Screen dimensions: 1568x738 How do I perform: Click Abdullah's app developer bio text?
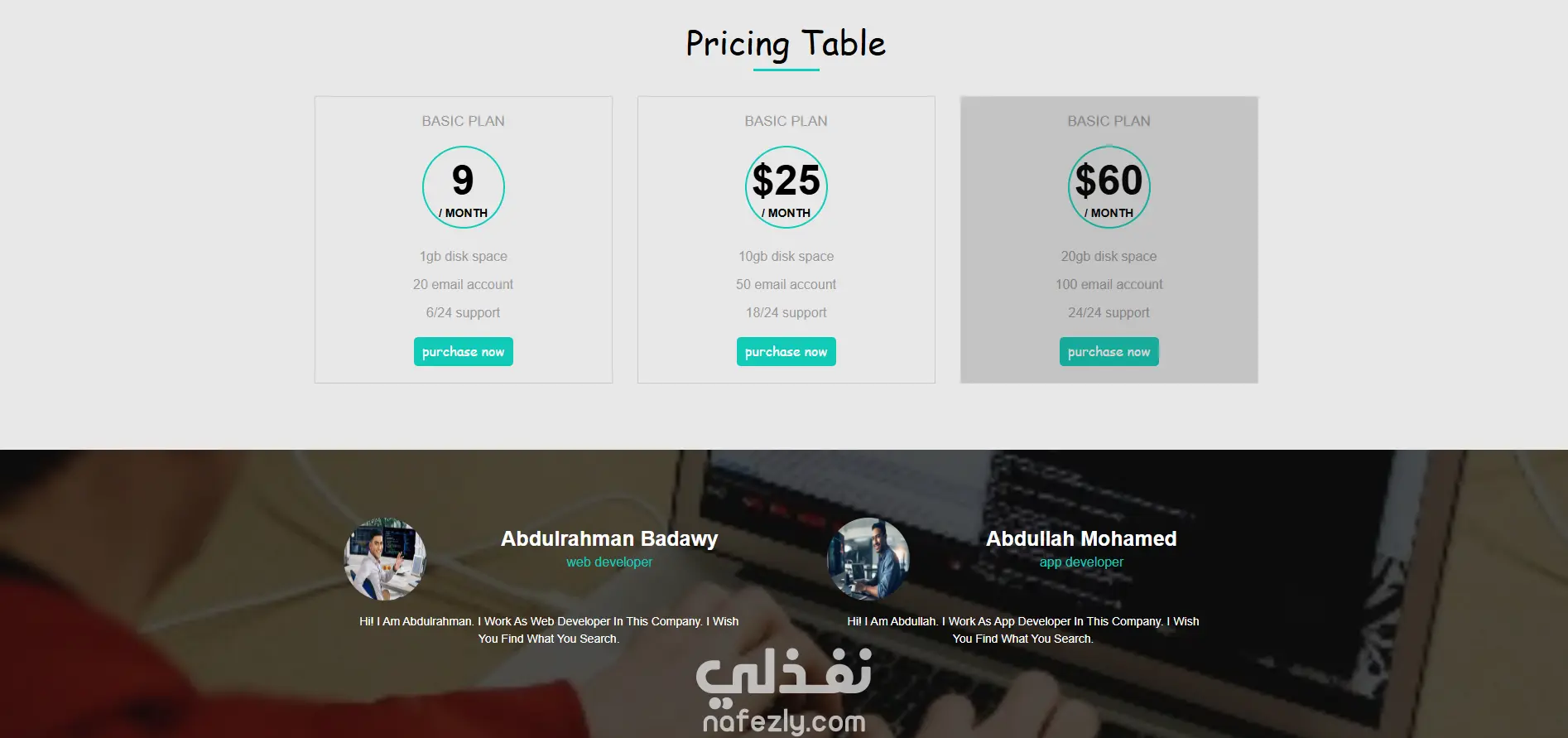[x=1022, y=629]
